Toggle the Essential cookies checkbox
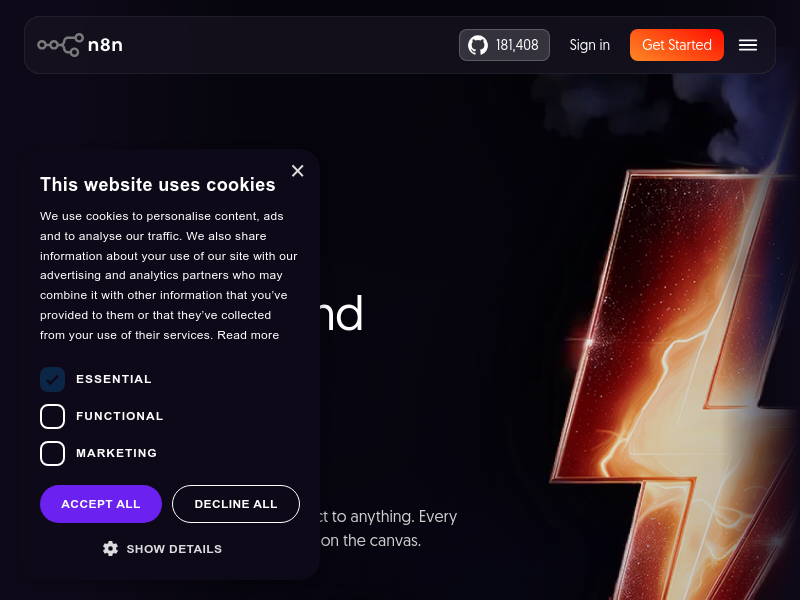 [x=52, y=379]
